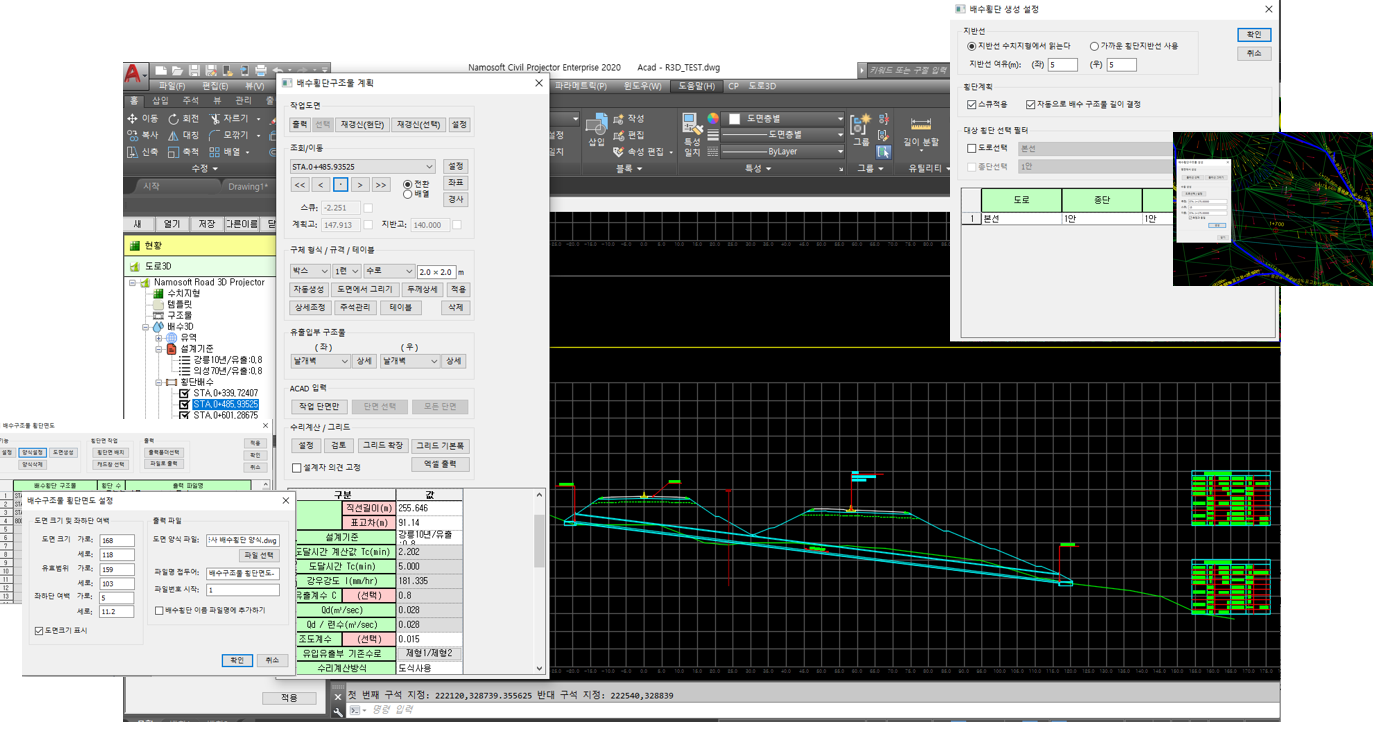Image resolution: width=1377 pixels, height=750 pixels.
Task: Collapse the 배수3D tree node
Action: coord(146,326)
